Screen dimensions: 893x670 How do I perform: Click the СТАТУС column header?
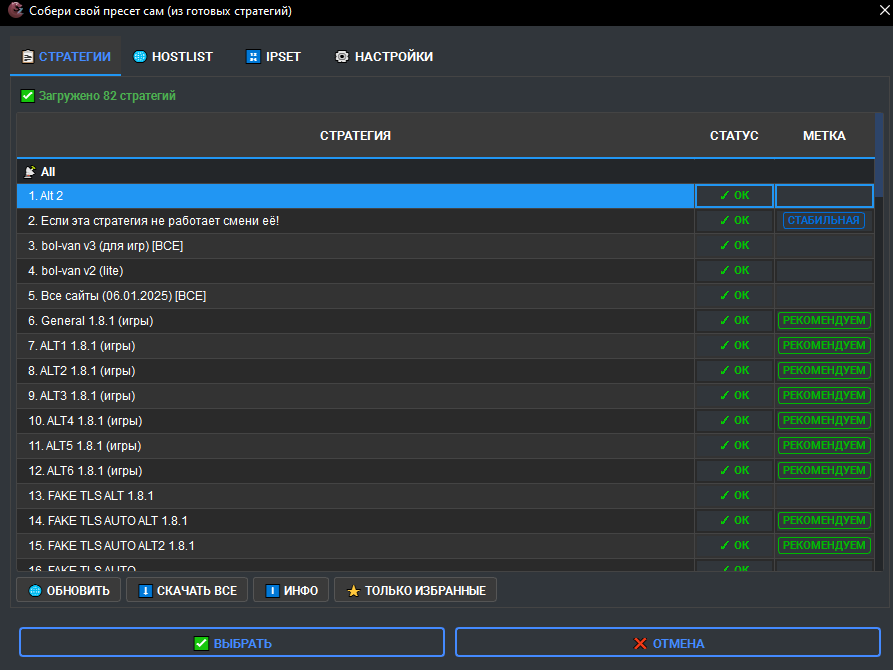[734, 136]
